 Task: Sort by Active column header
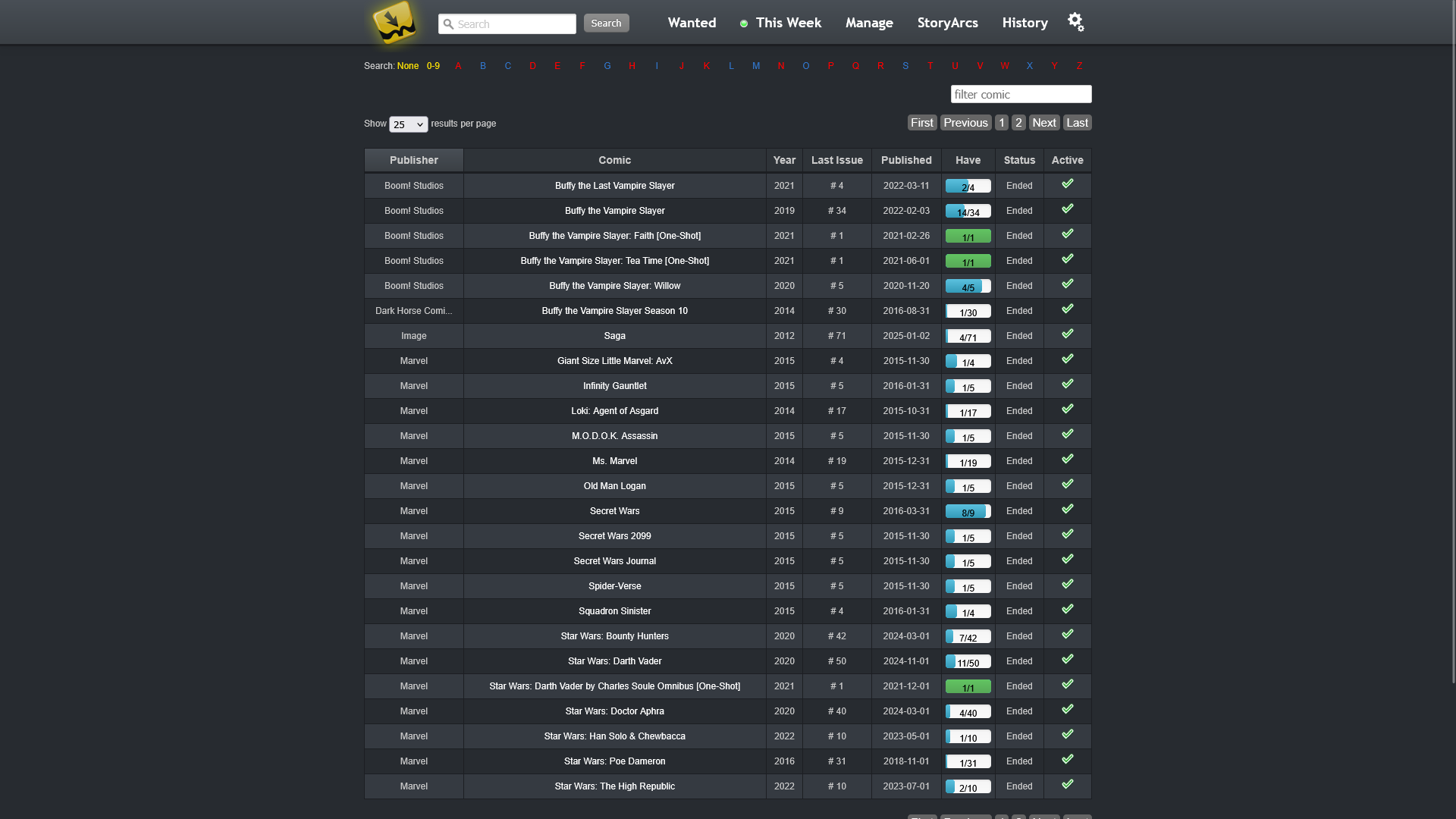(1067, 160)
